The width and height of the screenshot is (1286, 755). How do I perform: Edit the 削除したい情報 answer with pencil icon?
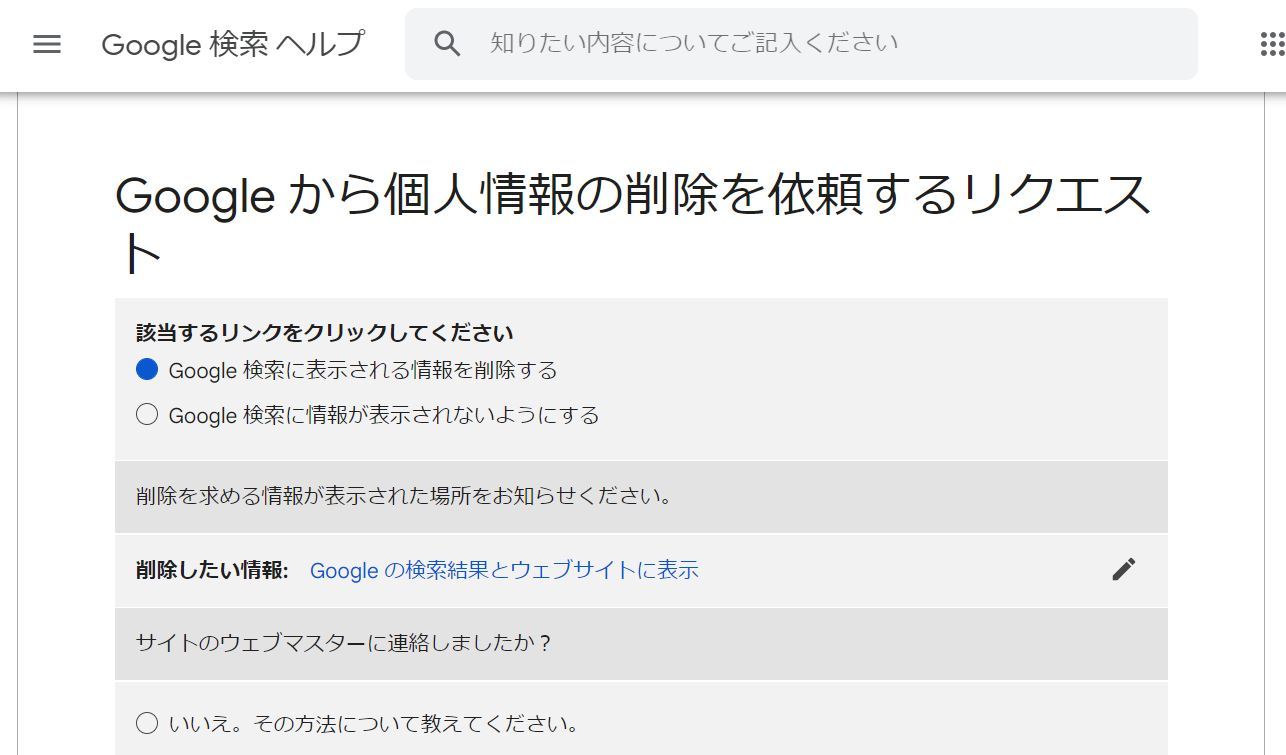1123,569
